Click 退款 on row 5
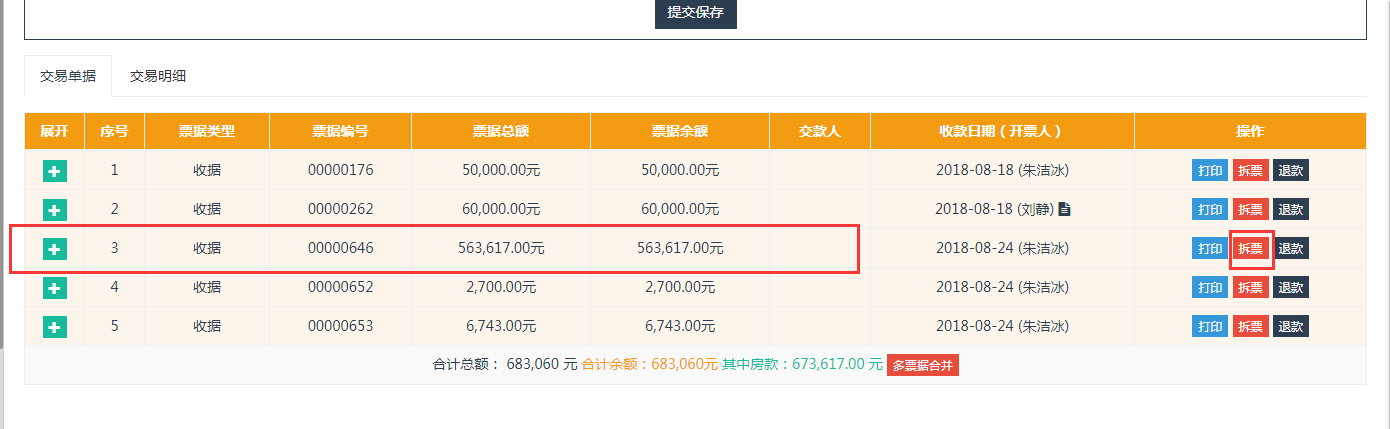Image resolution: width=1390 pixels, height=429 pixels. click(x=1291, y=327)
